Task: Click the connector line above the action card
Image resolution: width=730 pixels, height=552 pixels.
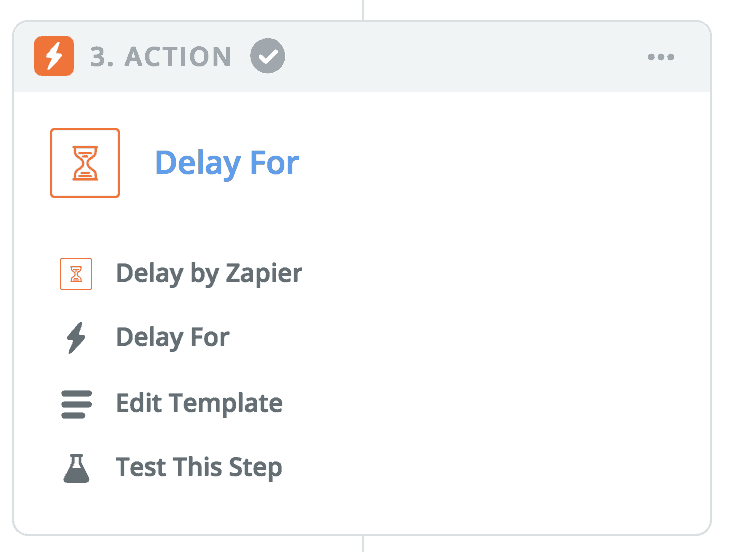Action: [x=363, y=10]
